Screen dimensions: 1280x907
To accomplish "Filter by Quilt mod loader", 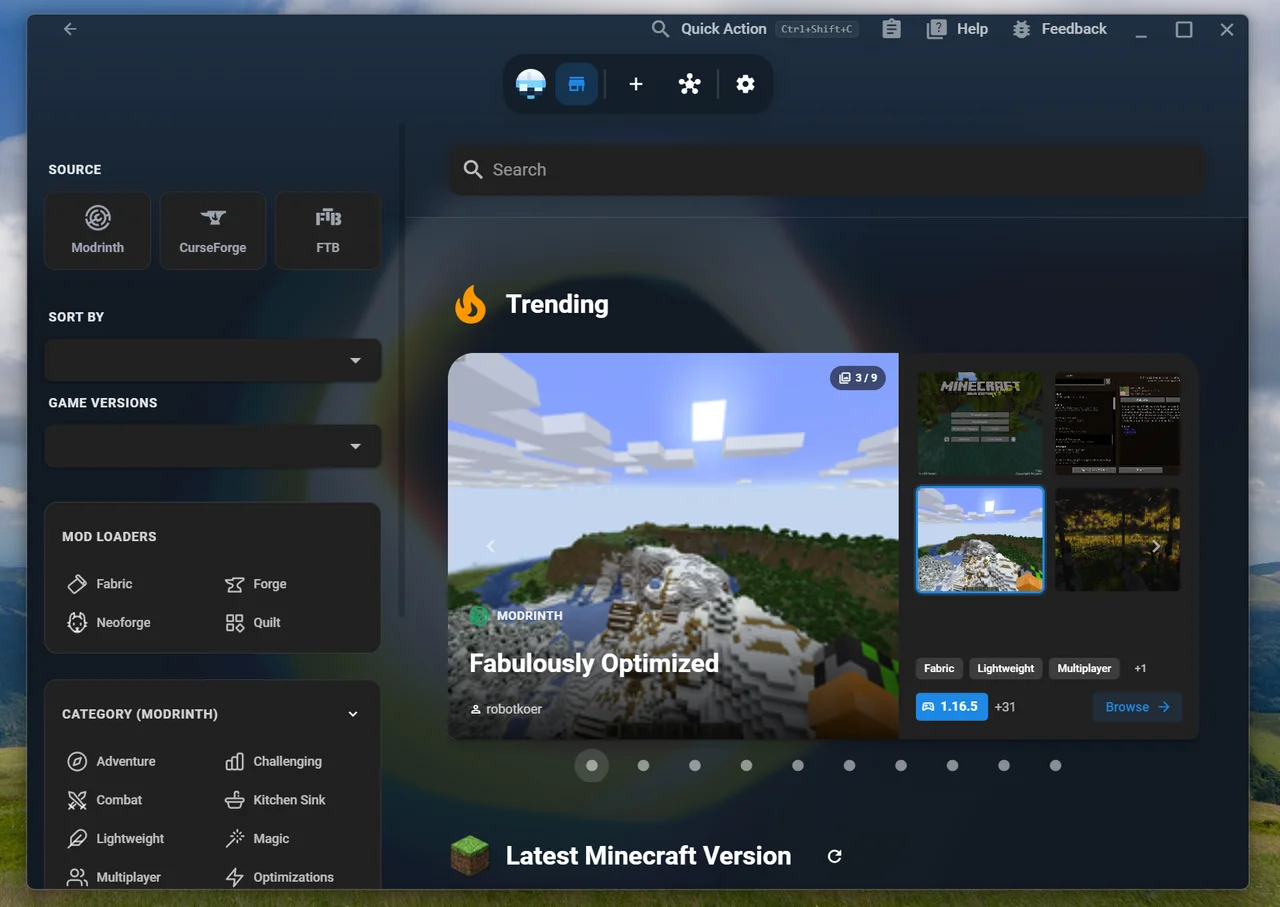I will pos(253,622).
